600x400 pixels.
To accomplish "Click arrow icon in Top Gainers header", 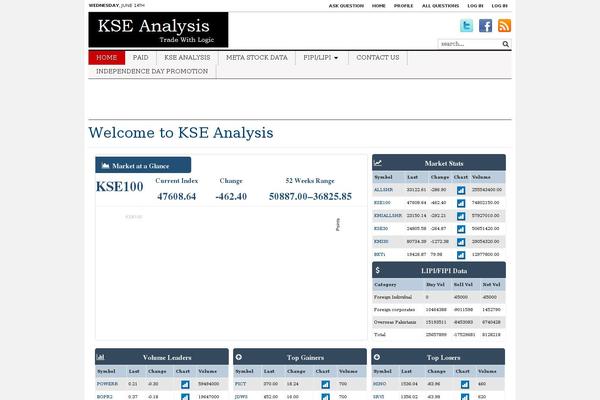I will [x=239, y=357].
